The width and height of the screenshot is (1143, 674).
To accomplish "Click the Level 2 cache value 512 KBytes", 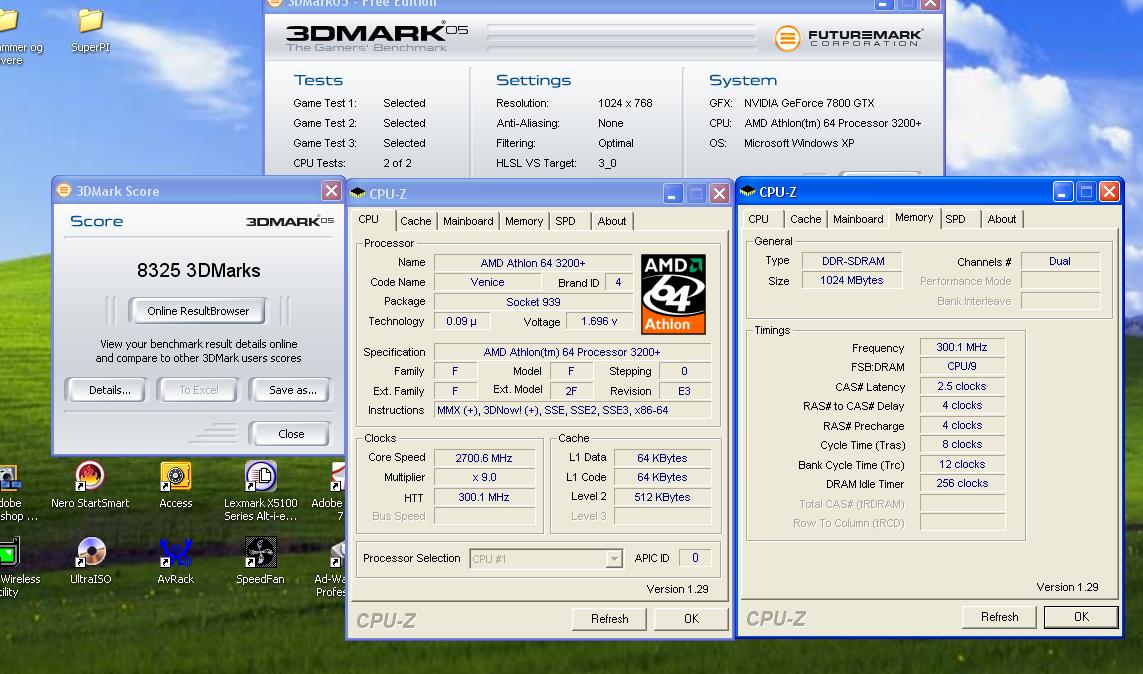I will coord(662,497).
